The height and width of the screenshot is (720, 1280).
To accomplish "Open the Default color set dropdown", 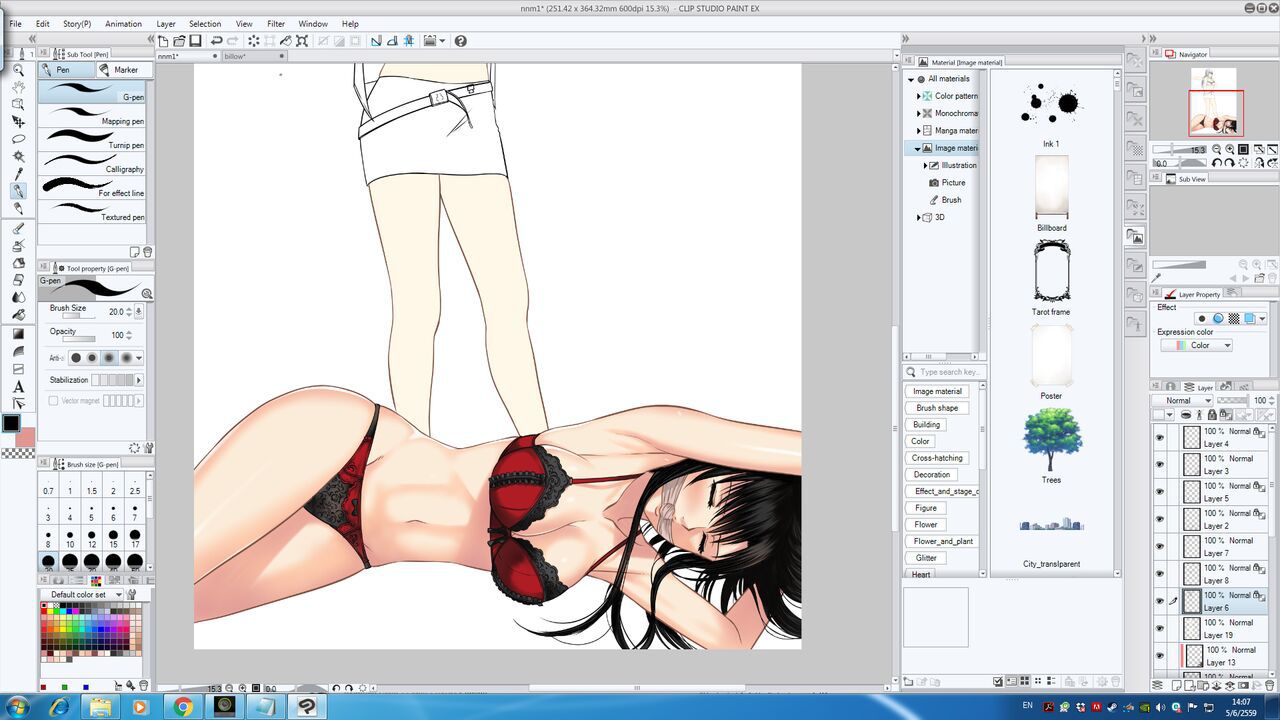I will (x=81, y=594).
